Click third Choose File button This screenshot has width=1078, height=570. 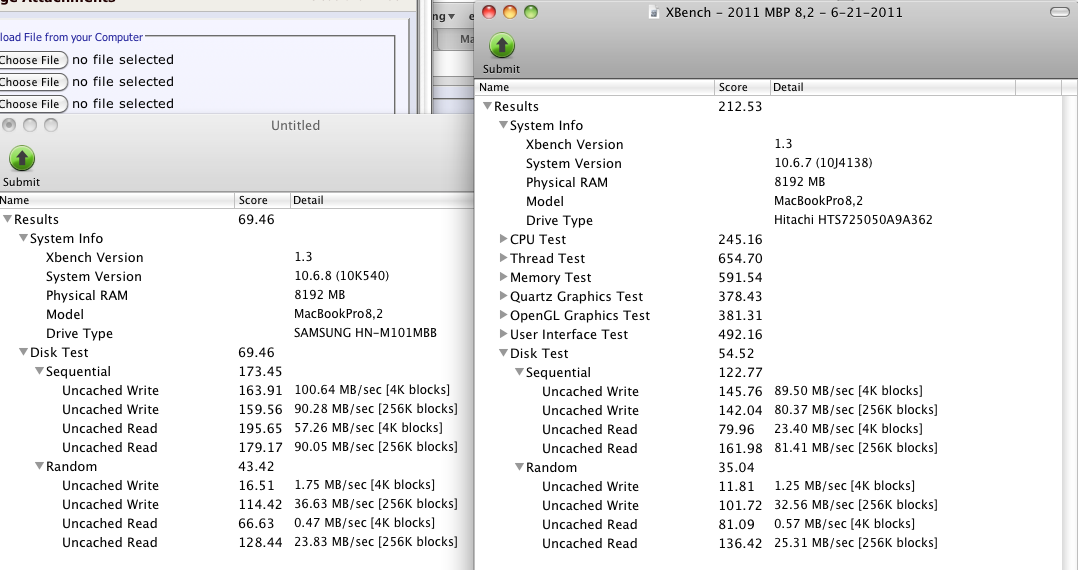click(x=31, y=104)
